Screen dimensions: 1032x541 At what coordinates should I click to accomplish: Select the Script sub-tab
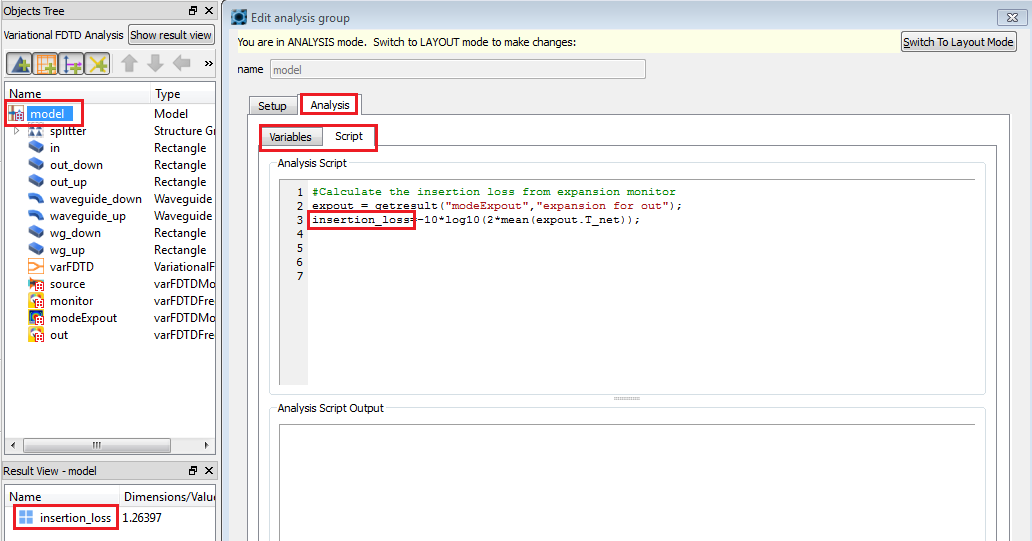pyautogui.click(x=349, y=137)
